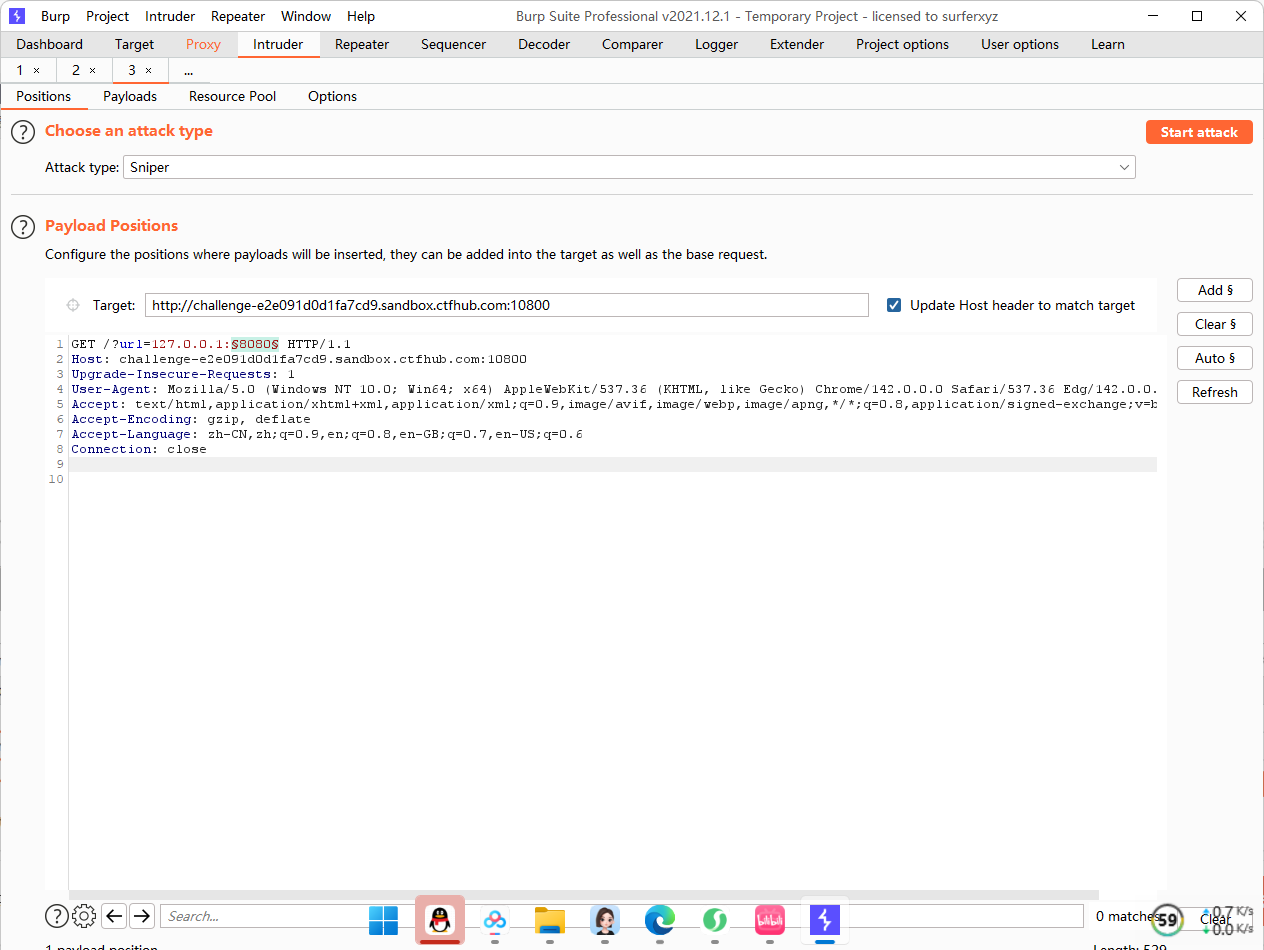Image resolution: width=1264 pixels, height=950 pixels.
Task: Switch to the Logger tab
Action: (x=716, y=44)
